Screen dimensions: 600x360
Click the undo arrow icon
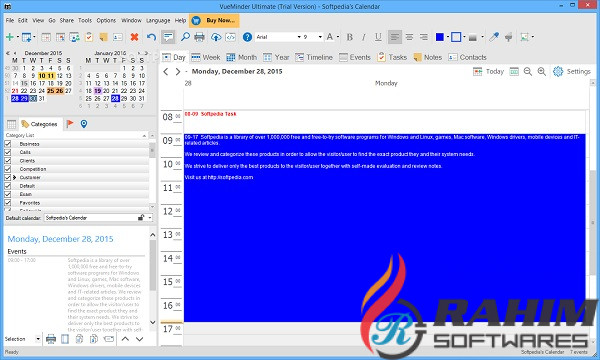click(x=152, y=37)
